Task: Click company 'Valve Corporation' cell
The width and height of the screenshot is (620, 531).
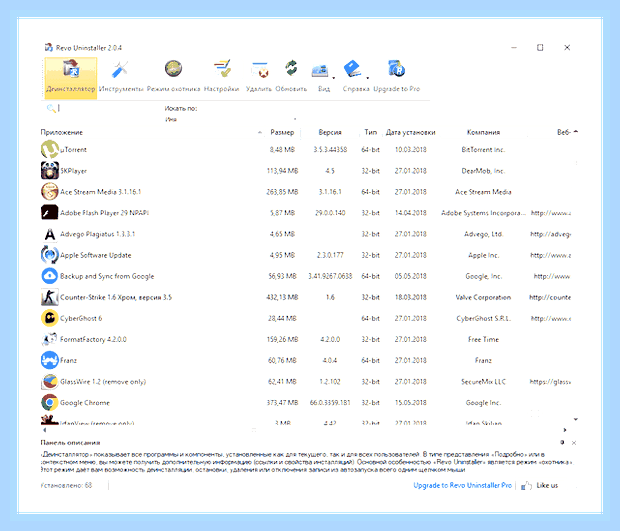Action: [x=483, y=297]
